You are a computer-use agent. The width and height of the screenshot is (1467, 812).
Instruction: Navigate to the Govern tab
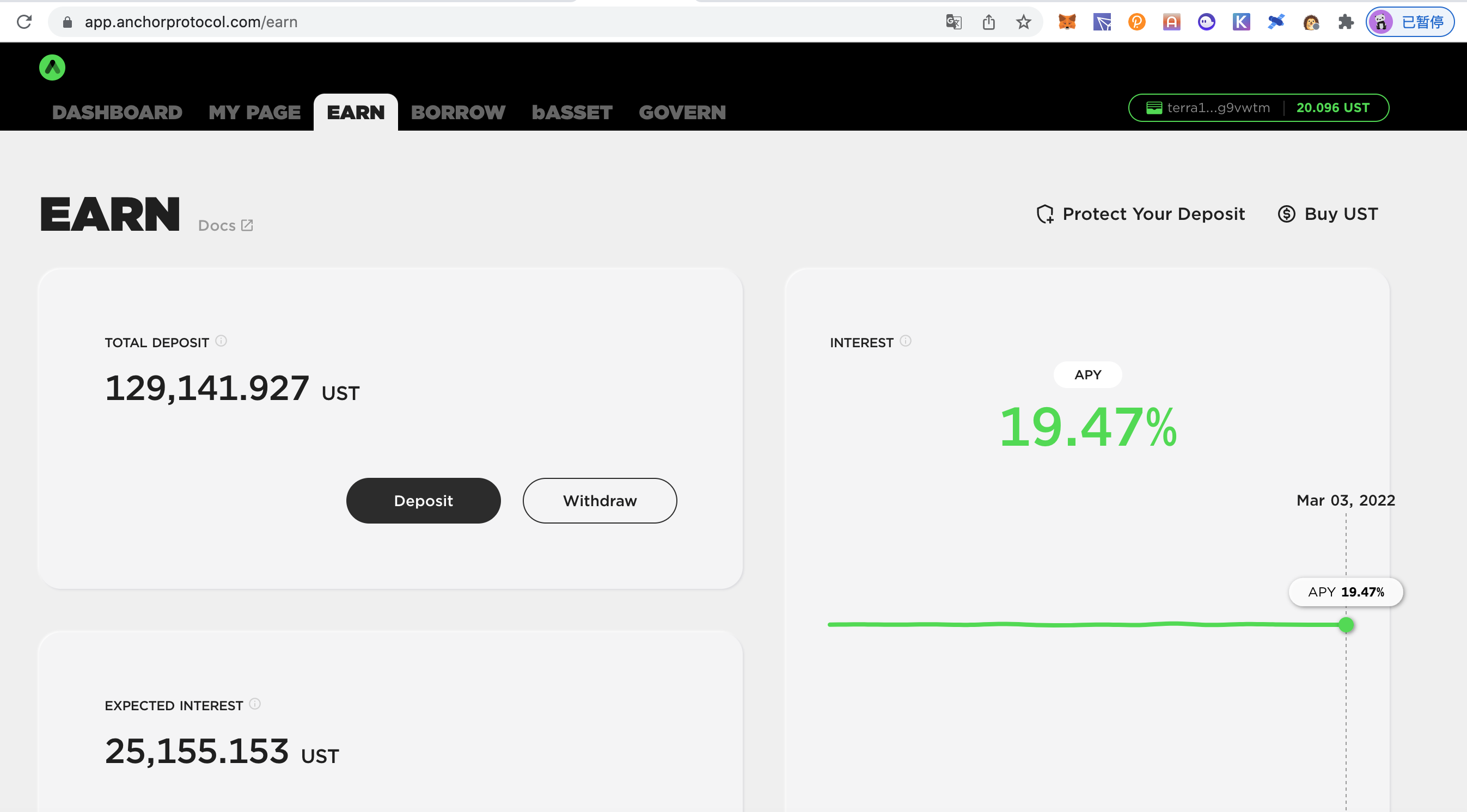[682, 112]
